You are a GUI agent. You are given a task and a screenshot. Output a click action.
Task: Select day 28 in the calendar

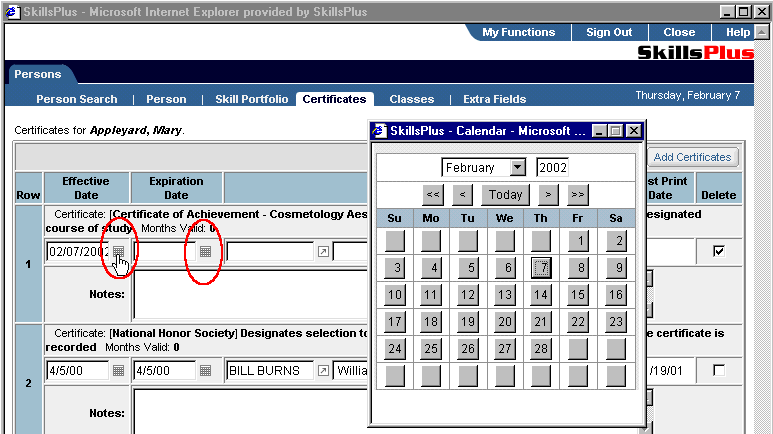click(541, 349)
